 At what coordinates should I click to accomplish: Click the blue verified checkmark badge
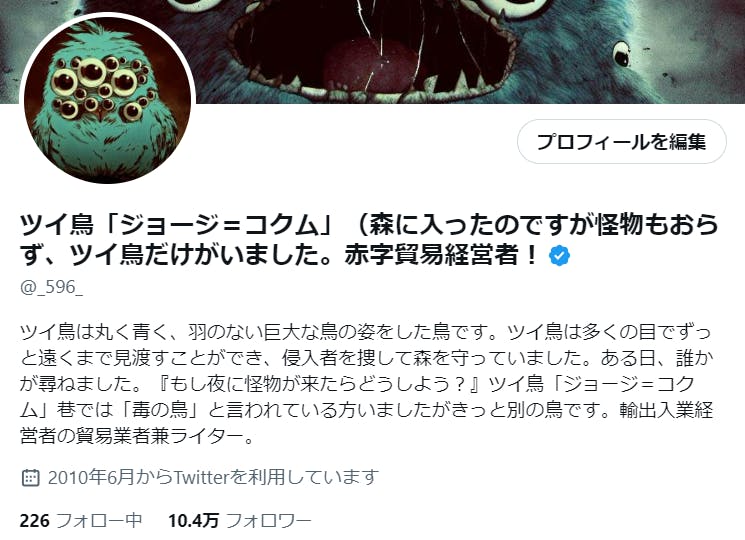(x=559, y=256)
